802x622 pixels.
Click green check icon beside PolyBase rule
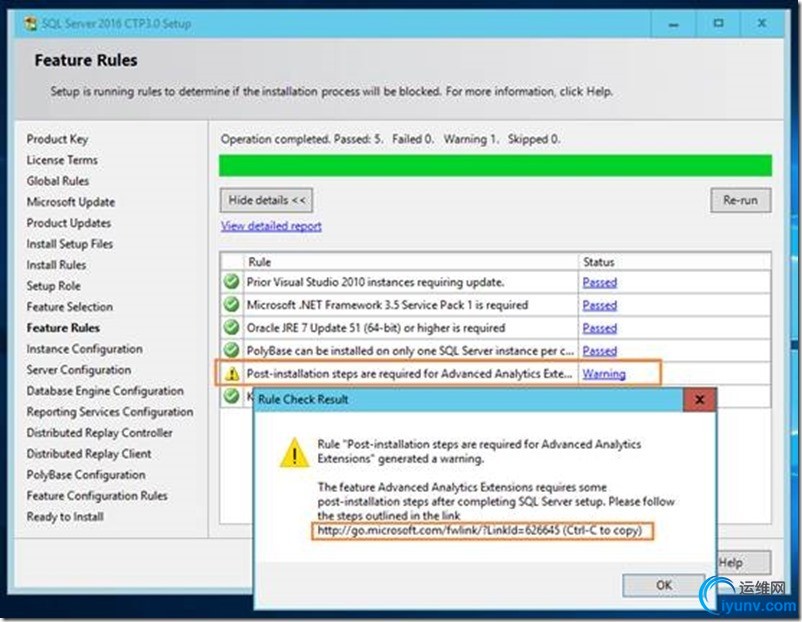[232, 350]
